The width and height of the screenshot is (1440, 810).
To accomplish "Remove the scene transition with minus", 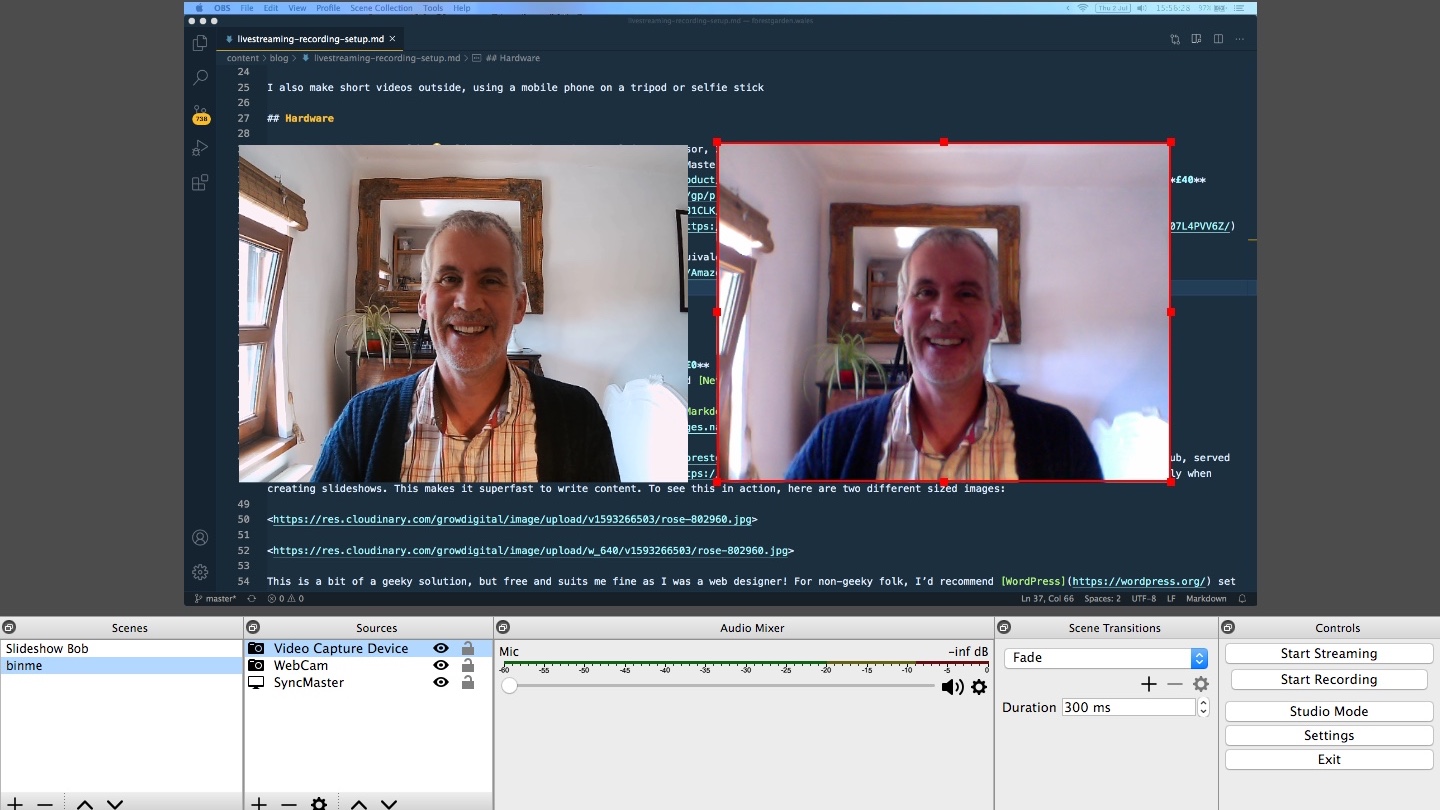I will point(1175,684).
